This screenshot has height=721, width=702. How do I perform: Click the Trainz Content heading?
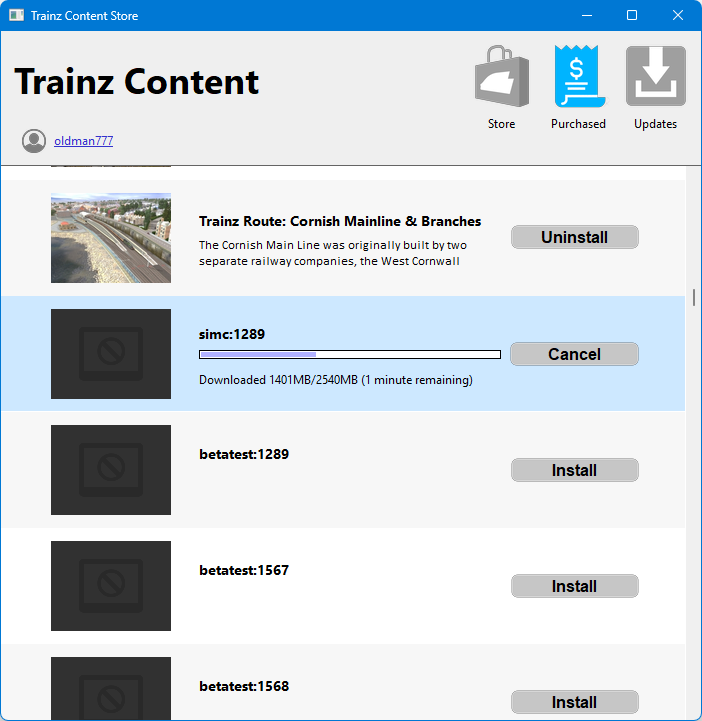pyautogui.click(x=137, y=81)
